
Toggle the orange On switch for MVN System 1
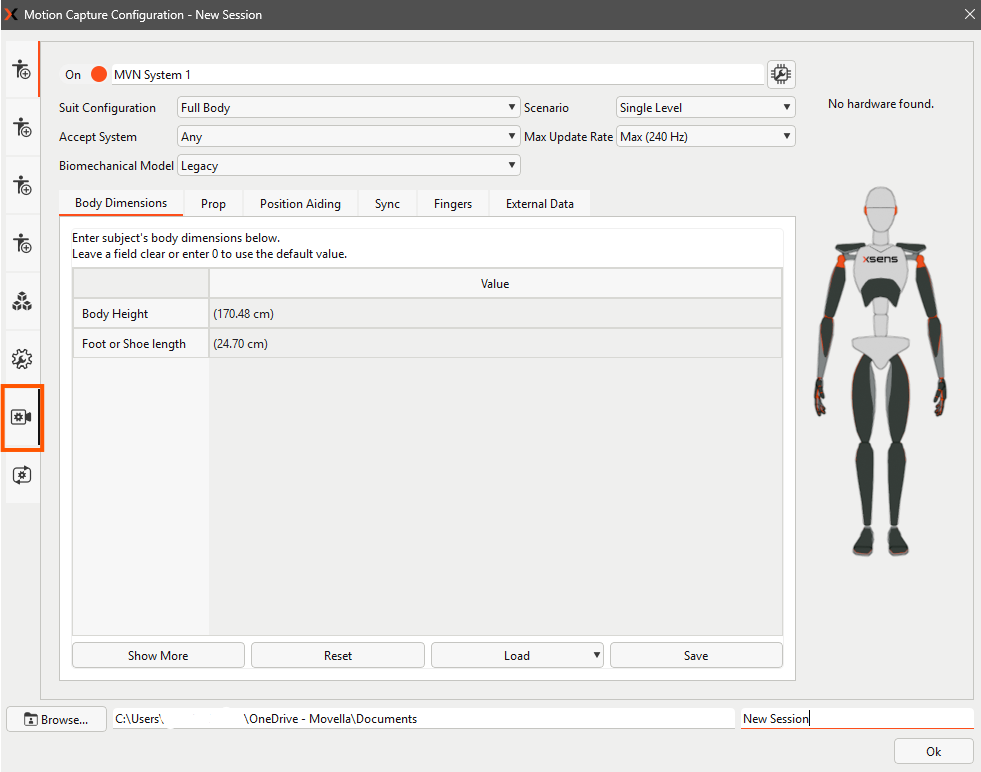[x=99, y=74]
